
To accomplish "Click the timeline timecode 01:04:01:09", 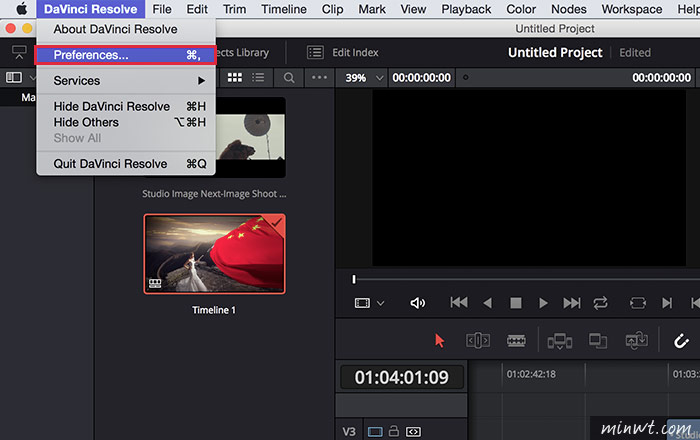I will (x=402, y=378).
